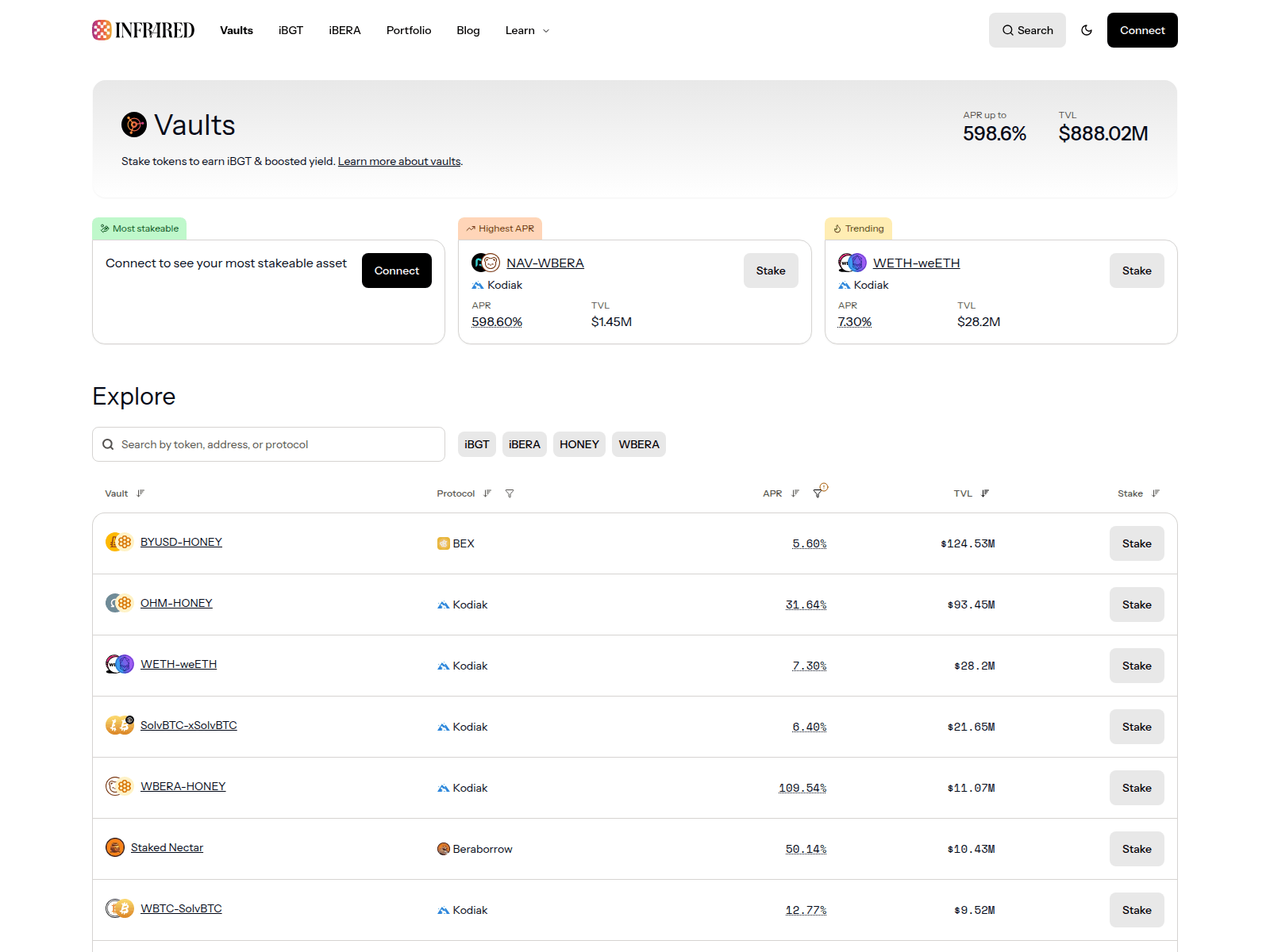
Task: Open the APR filter funnel icon
Action: coord(818,493)
